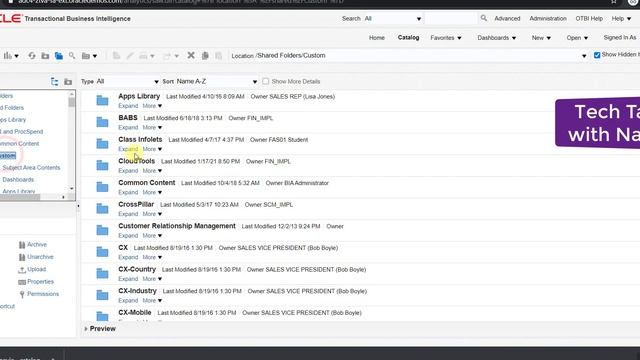Click the Copy icon in toolbar
The height and width of the screenshot is (360, 640).
(x=205, y=56)
